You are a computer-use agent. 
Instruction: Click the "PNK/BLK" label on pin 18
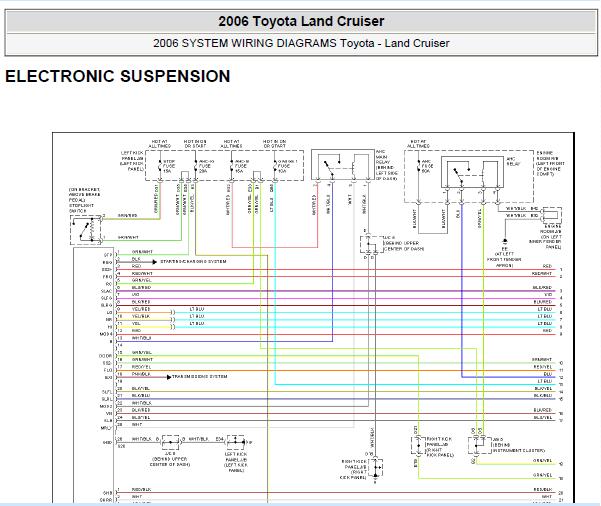click(141, 374)
